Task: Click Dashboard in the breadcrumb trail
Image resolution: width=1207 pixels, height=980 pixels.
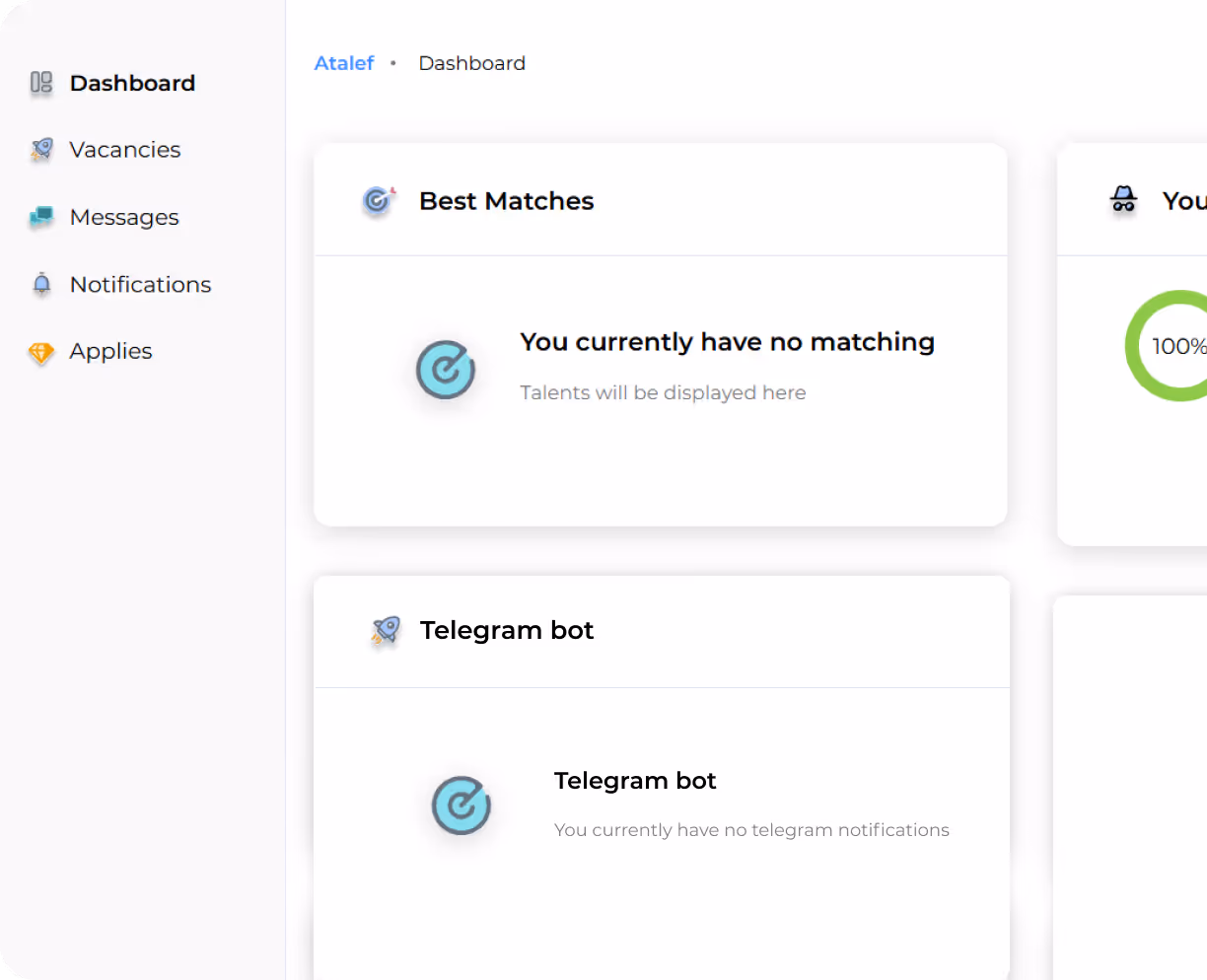Action: 471,62
